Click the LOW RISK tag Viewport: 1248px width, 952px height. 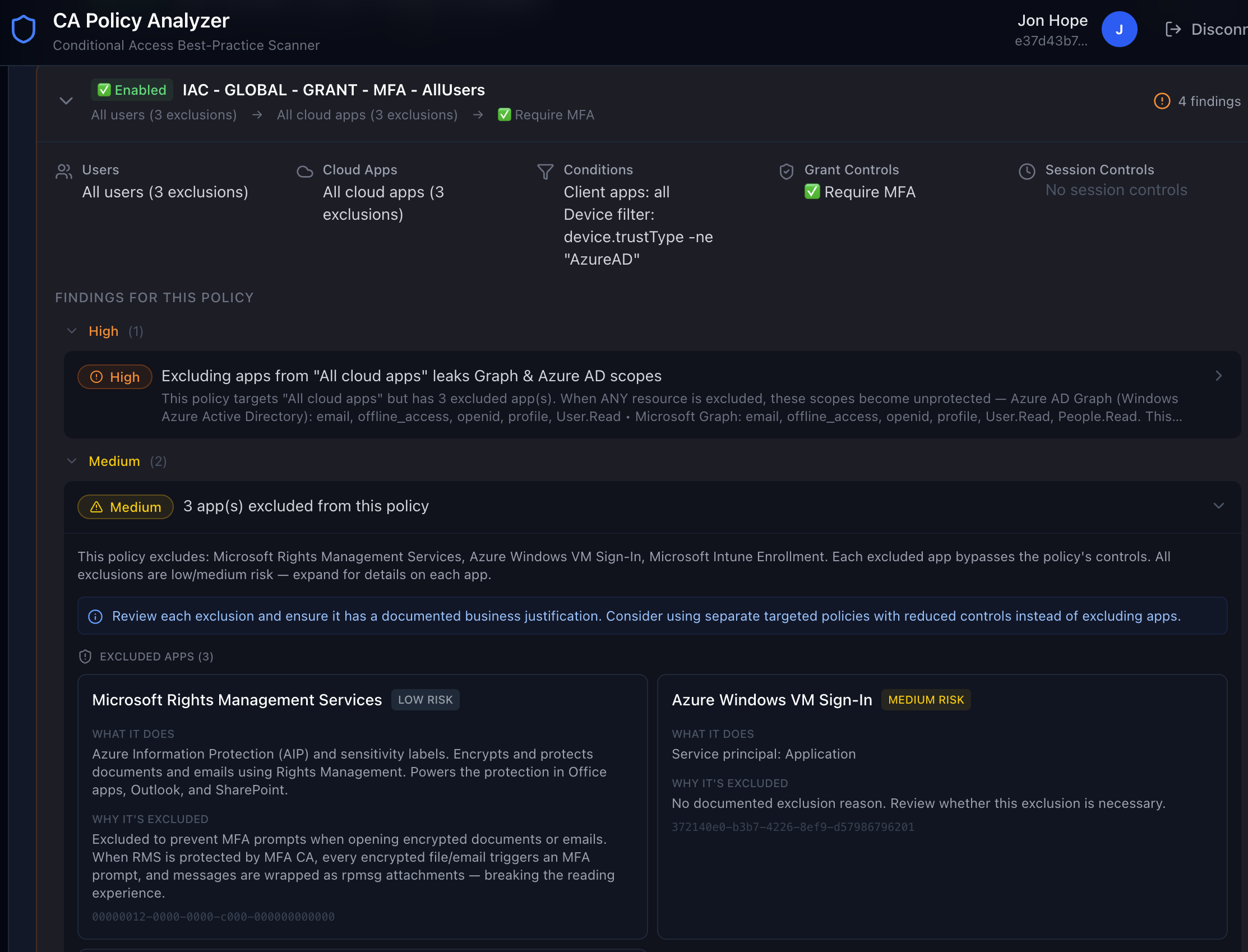(426, 700)
